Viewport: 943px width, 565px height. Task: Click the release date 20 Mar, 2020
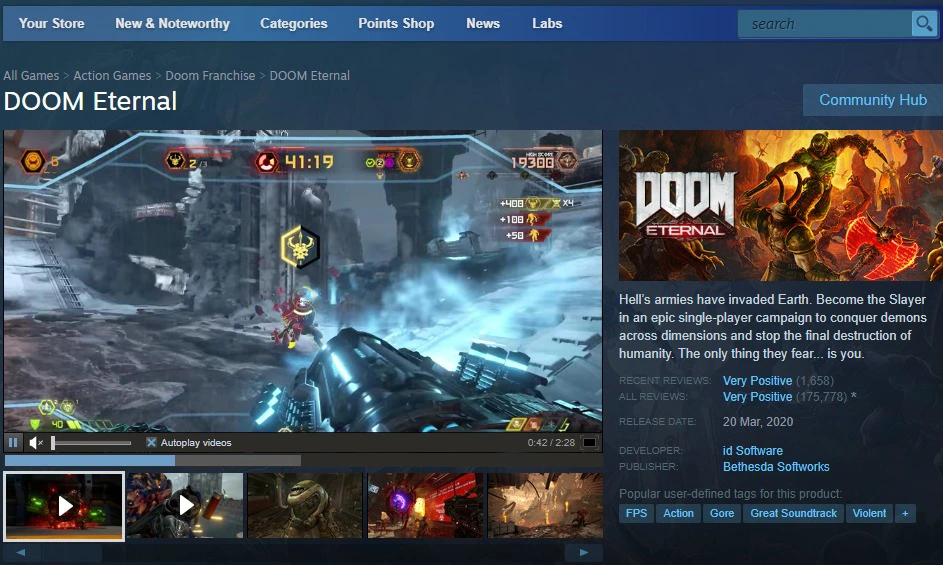click(x=758, y=422)
